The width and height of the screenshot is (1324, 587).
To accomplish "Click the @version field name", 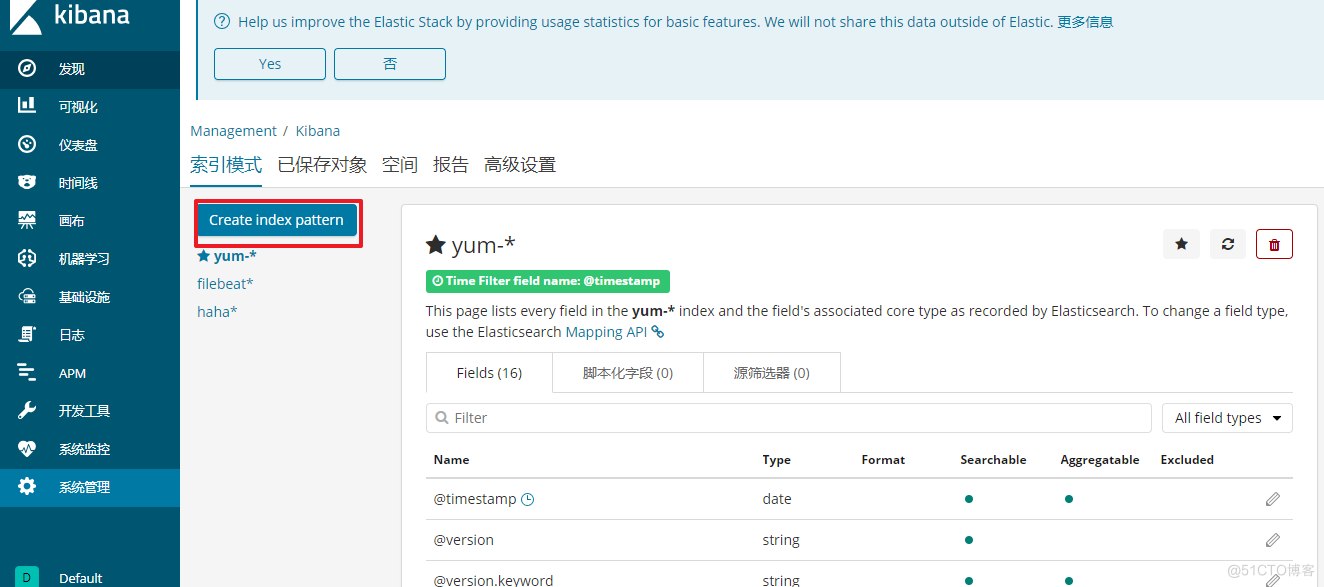I will [463, 540].
